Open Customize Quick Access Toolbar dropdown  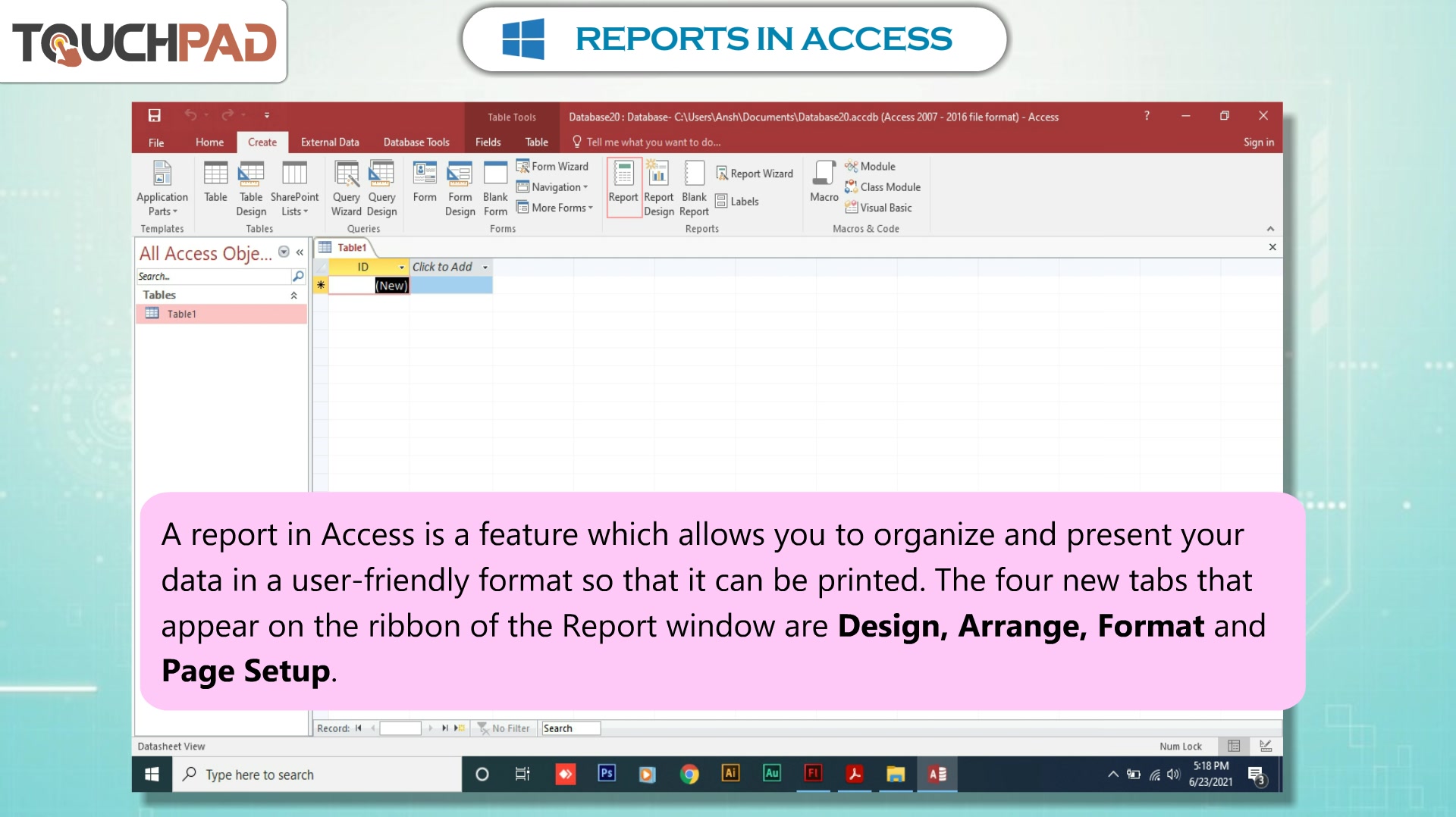pyautogui.click(x=267, y=115)
